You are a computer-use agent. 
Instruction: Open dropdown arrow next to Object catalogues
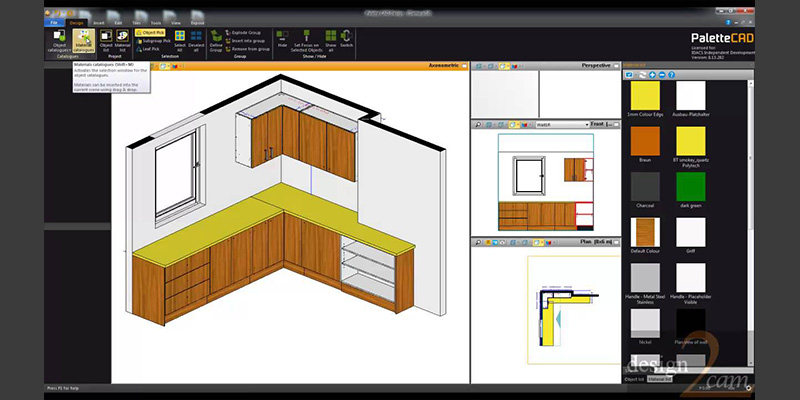point(68,50)
